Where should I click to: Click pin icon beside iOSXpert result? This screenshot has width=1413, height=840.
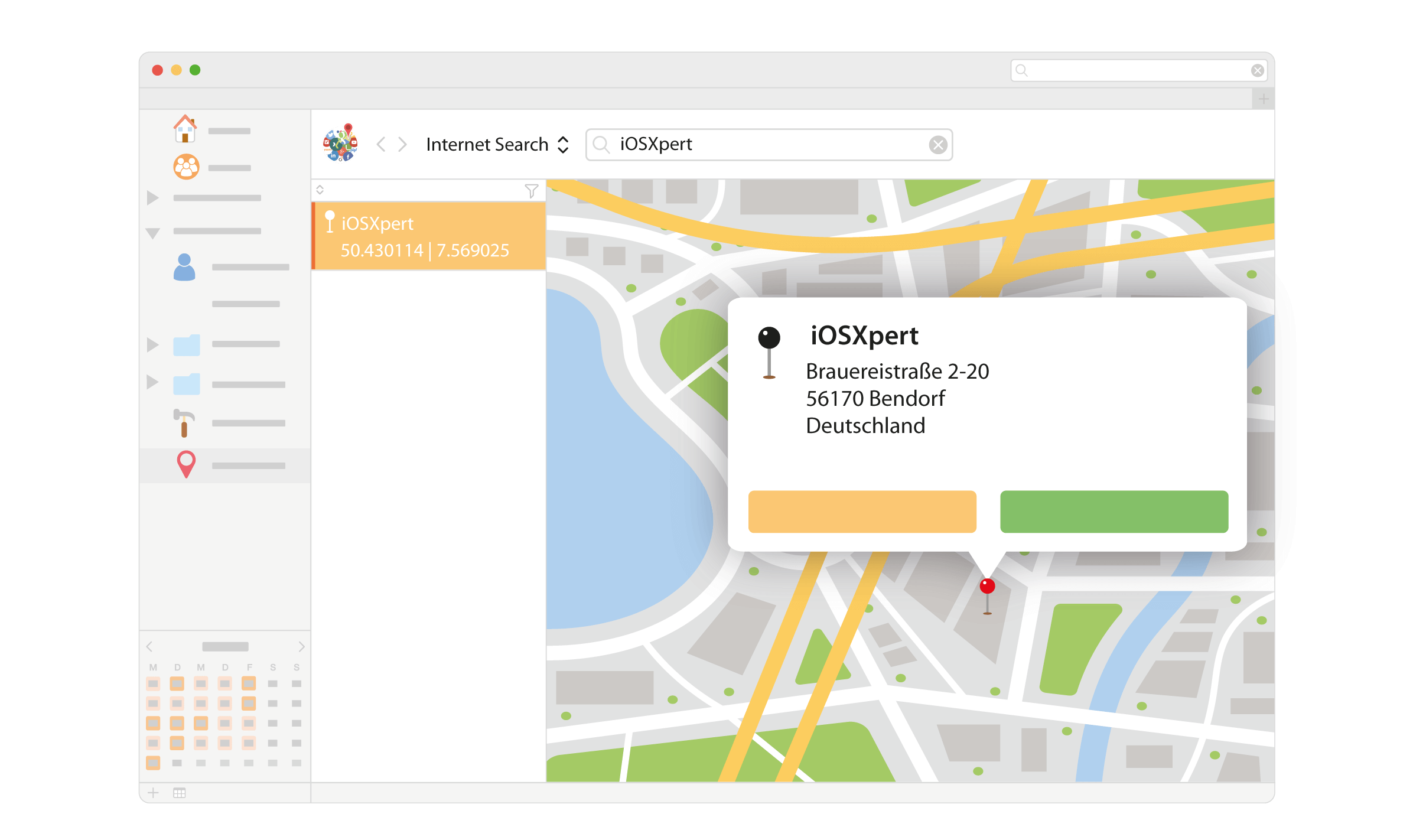point(330,222)
